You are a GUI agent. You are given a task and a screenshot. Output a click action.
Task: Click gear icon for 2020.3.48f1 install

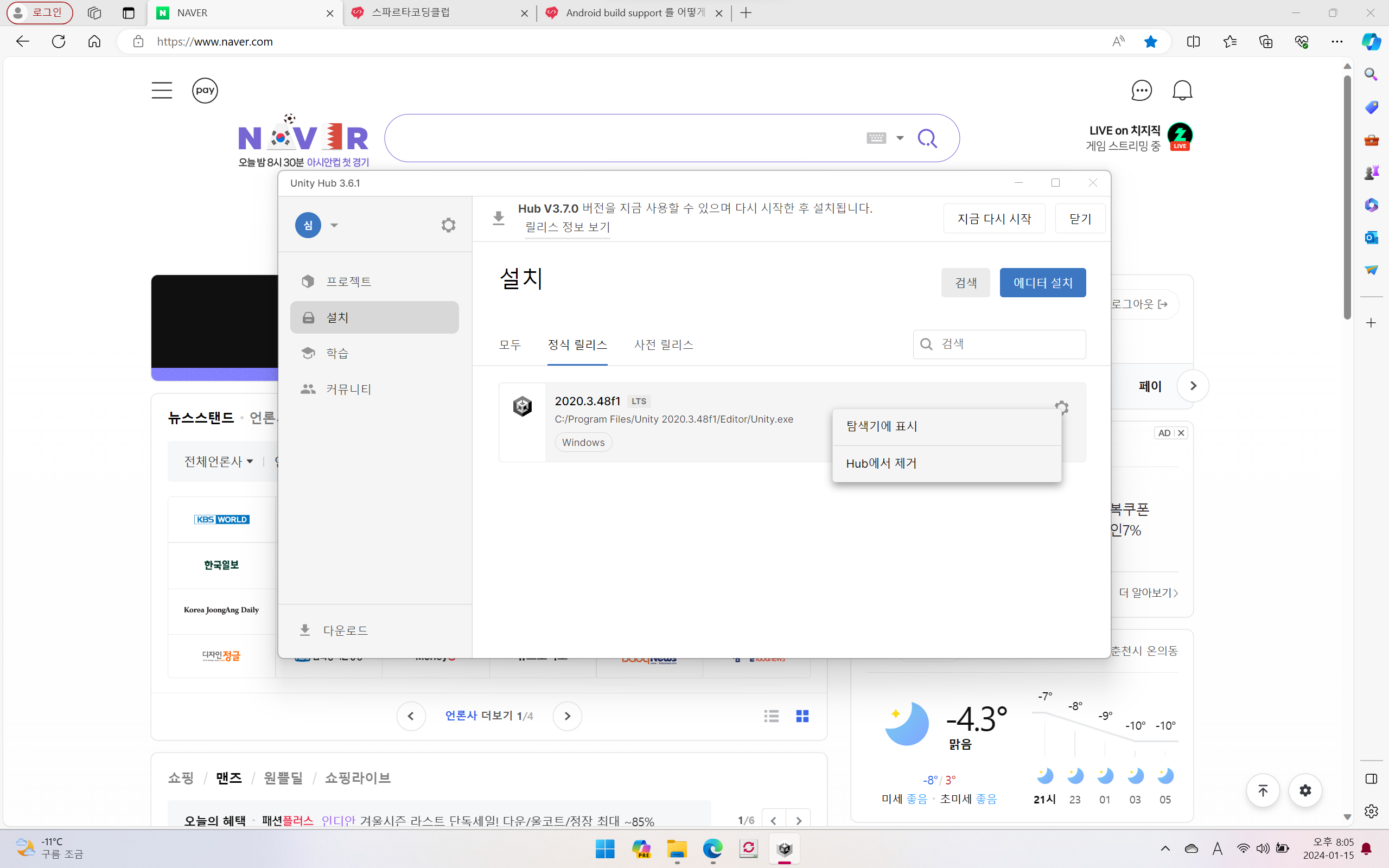click(1061, 407)
